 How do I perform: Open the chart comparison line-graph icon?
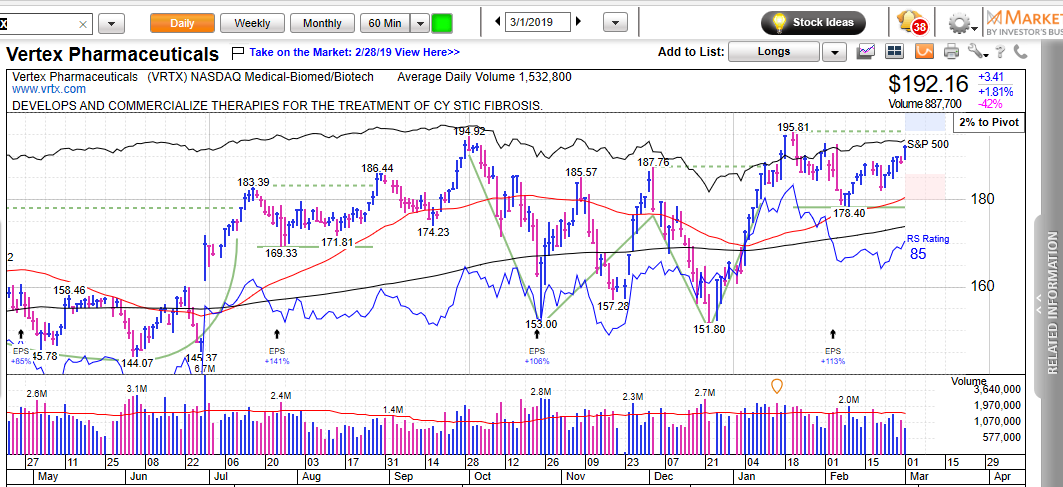click(866, 51)
